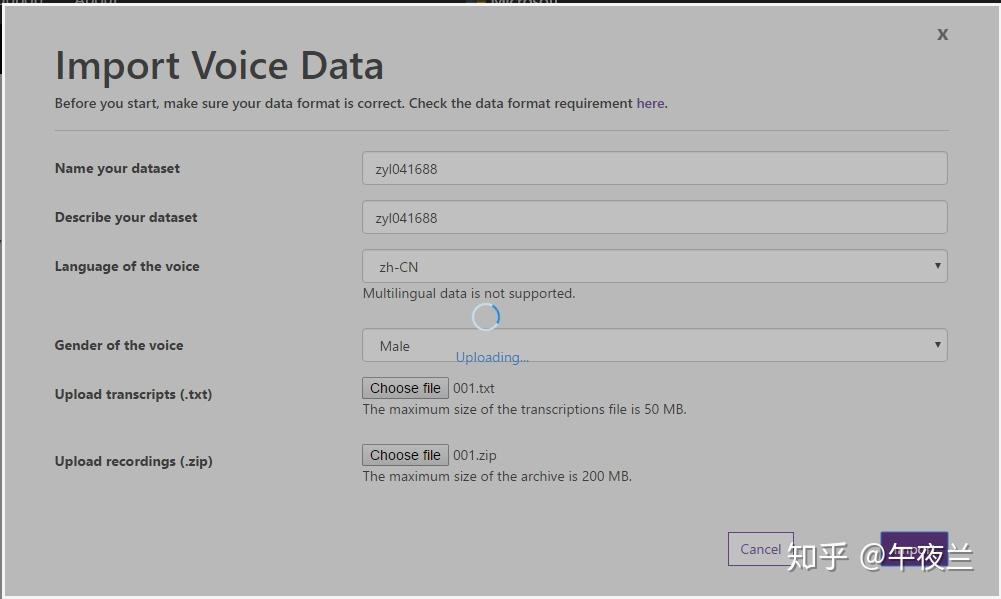Expand the 'Language of the voice' dropdown
This screenshot has height=599, width=1001.
654,266
